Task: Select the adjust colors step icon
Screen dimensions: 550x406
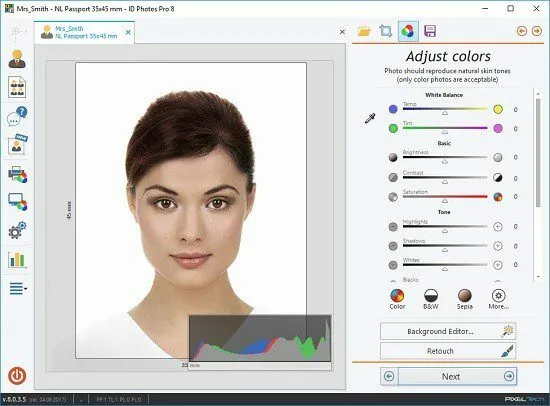Action: [408, 31]
